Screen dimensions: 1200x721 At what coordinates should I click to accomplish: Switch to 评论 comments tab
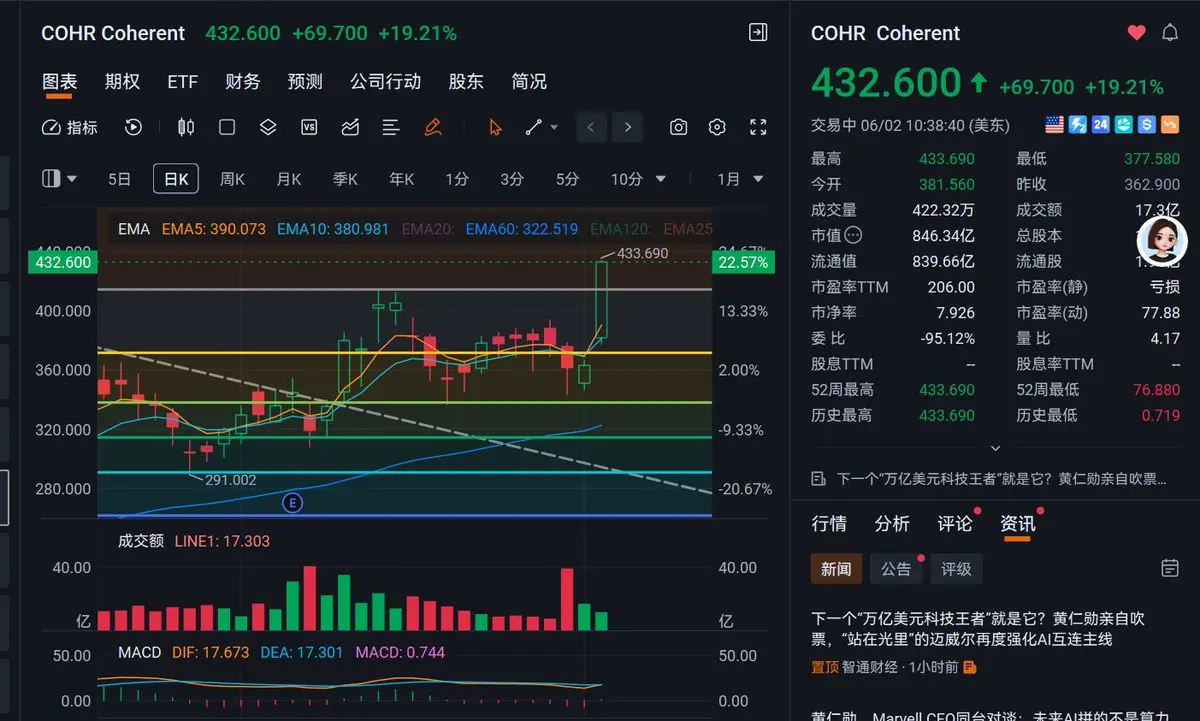[x=955, y=523]
